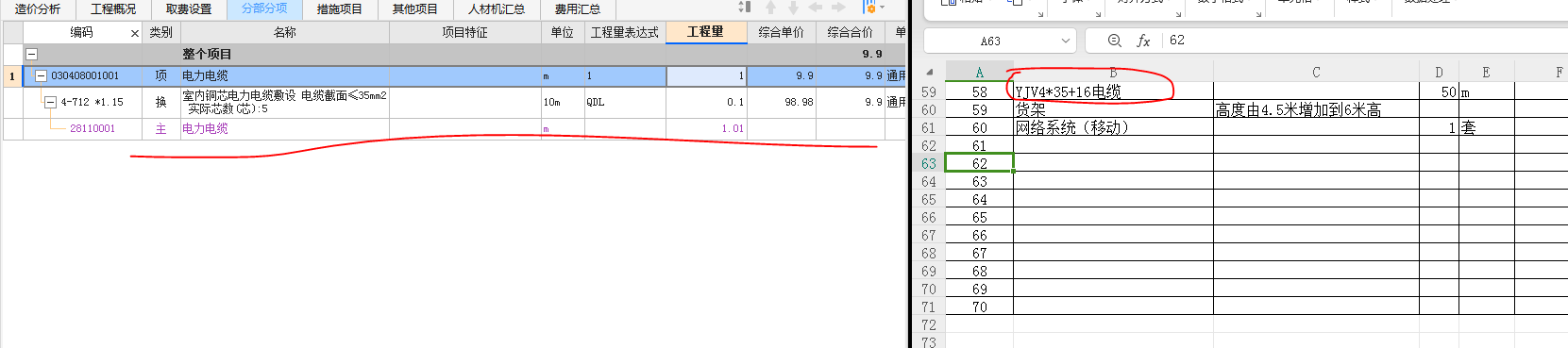Click the fx insert function icon
1568x348 pixels.
[x=1143, y=41]
